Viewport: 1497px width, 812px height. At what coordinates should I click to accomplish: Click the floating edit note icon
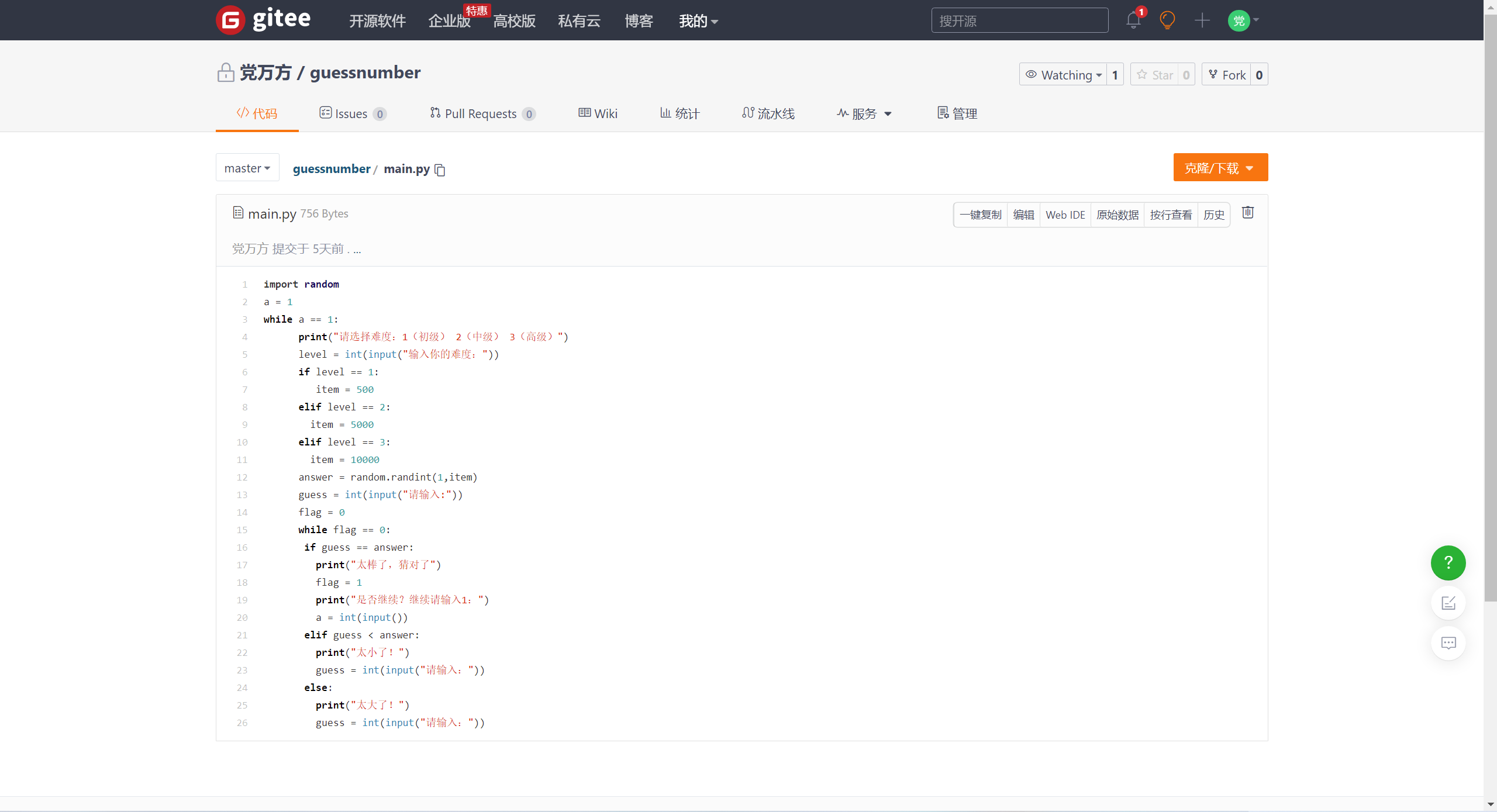pos(1448,603)
